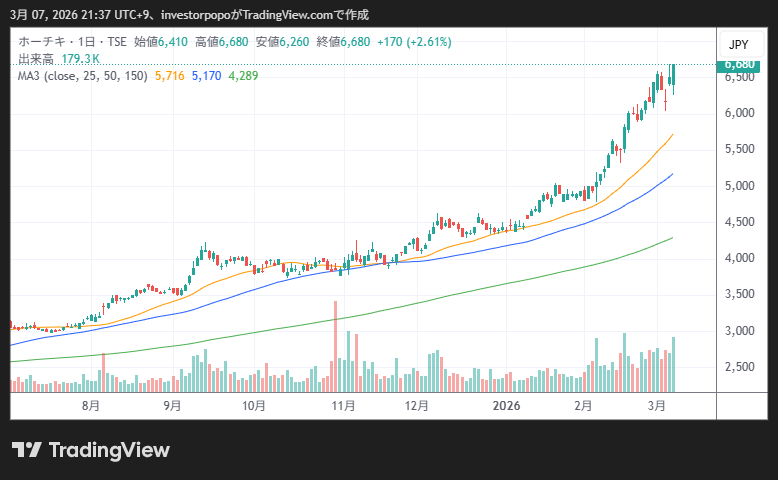Click the latest green candlestick
This screenshot has width=778, height=480.
[673, 75]
